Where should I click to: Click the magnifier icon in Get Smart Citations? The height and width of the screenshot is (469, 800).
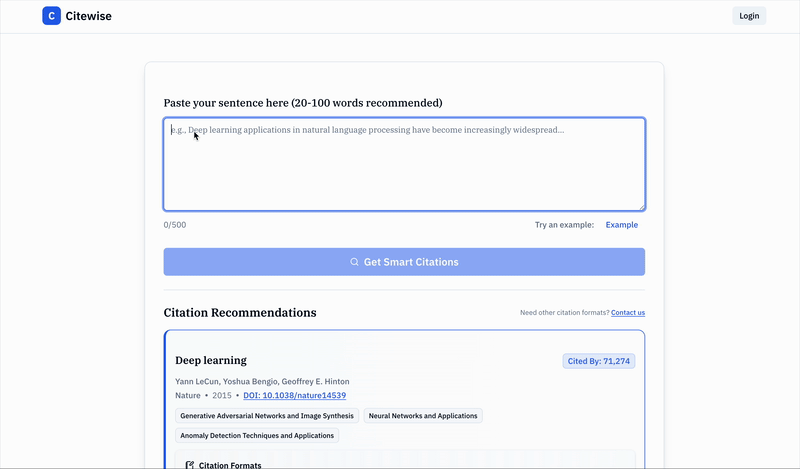pos(354,262)
